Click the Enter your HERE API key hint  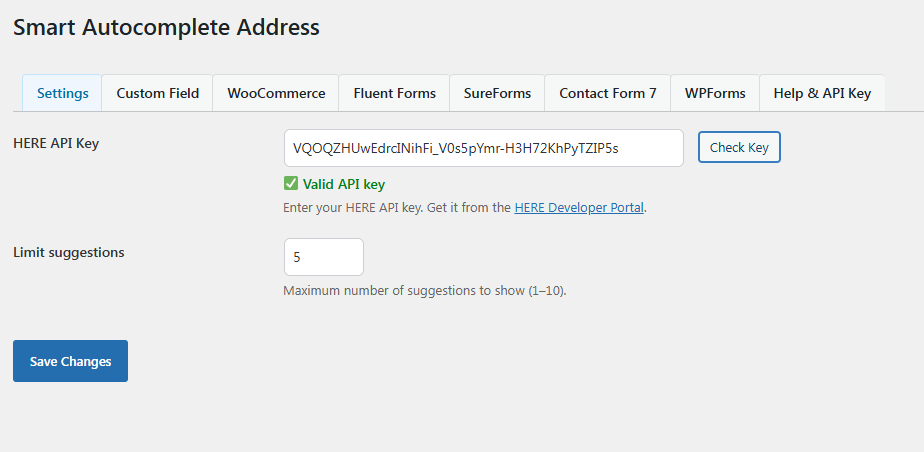[x=465, y=207]
